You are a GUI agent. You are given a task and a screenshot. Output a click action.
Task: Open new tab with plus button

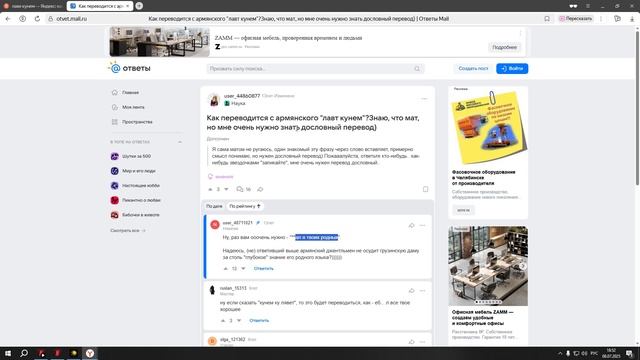coord(139,6)
